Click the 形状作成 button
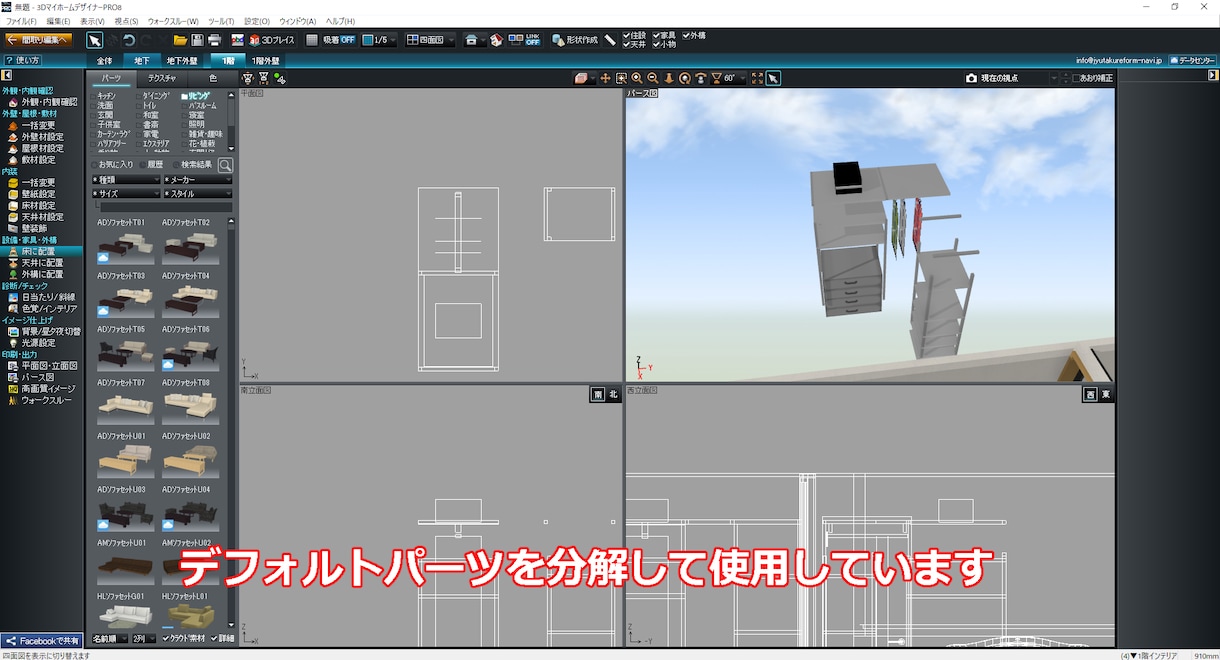The image size is (1220, 660). click(575, 40)
